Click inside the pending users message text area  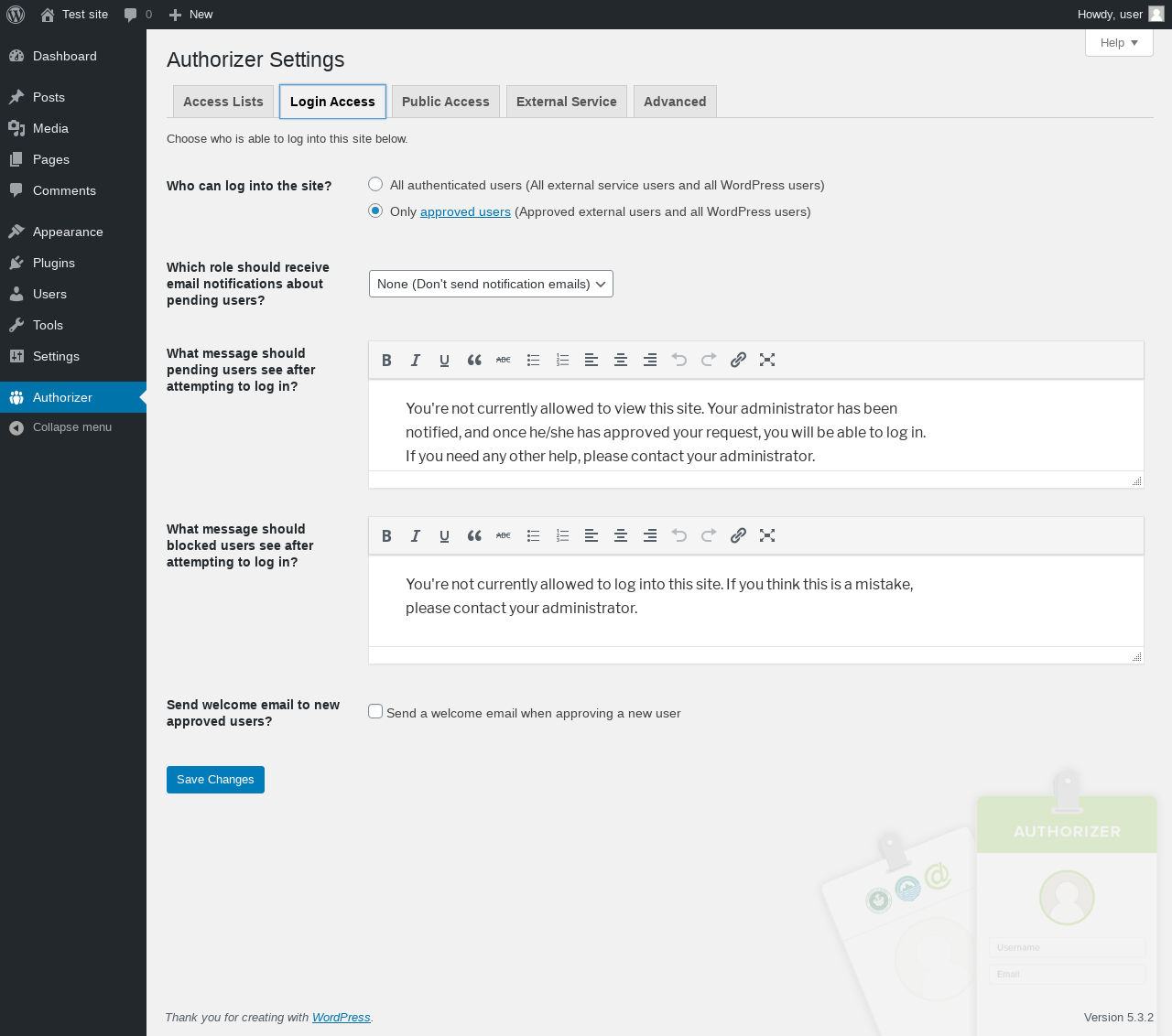point(756,426)
